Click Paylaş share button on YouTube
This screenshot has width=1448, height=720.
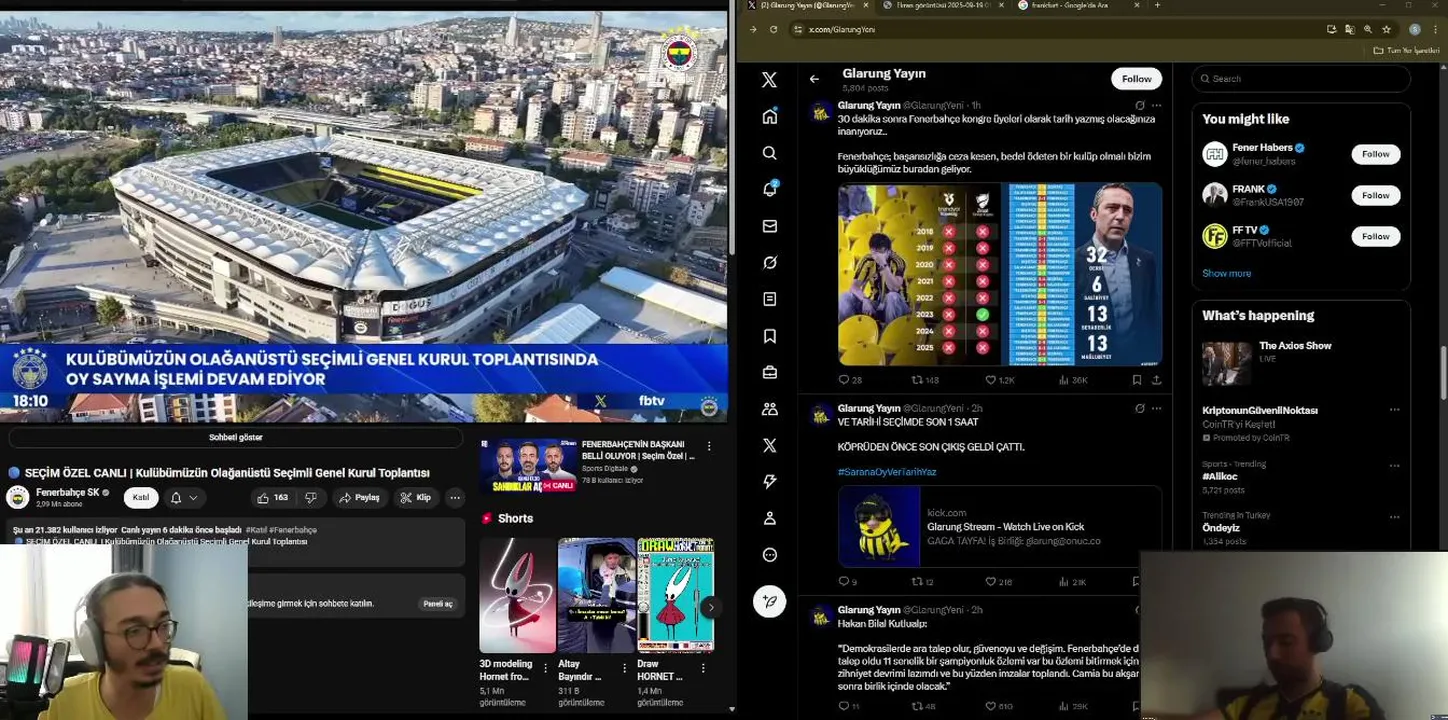tap(359, 497)
